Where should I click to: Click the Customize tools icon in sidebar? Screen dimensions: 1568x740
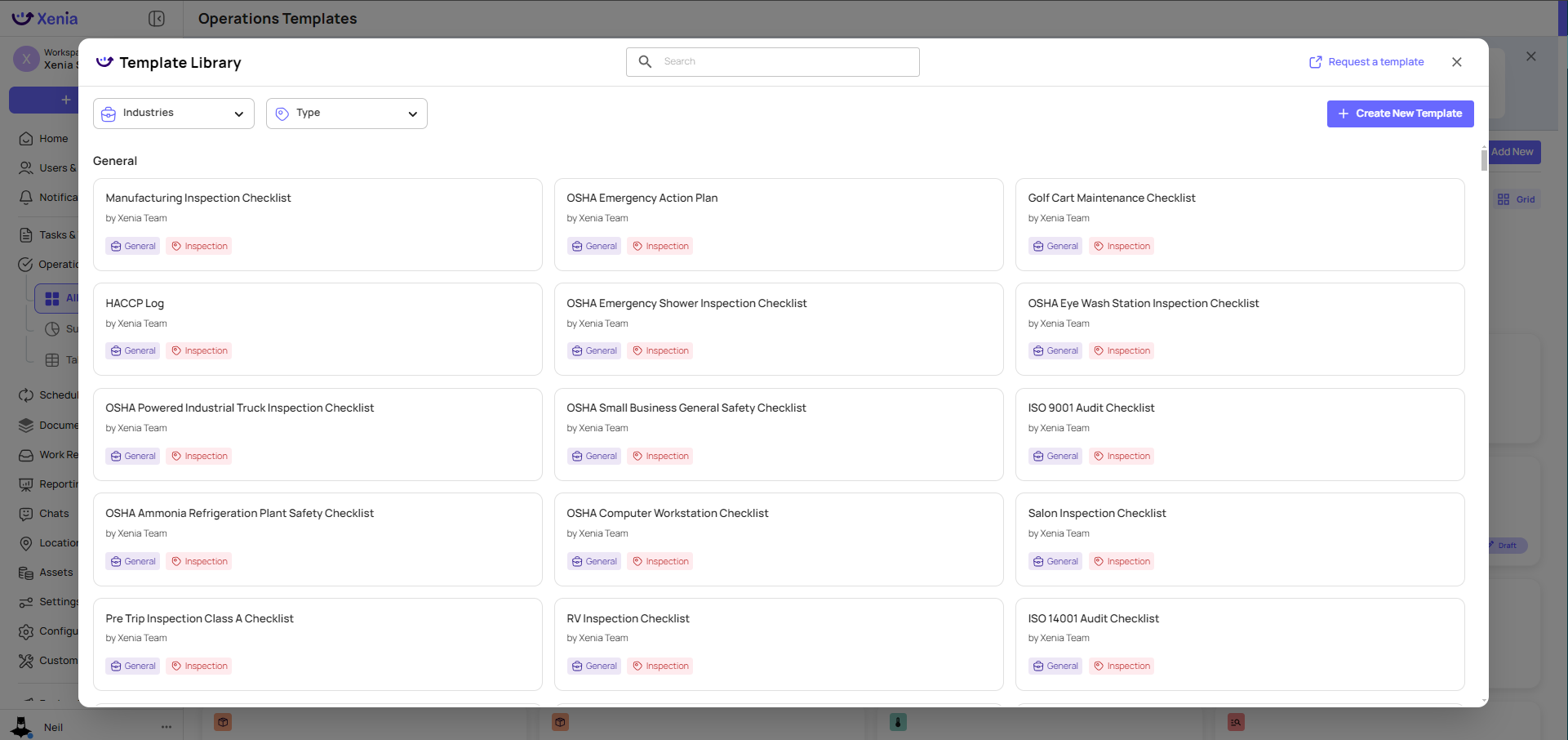click(x=26, y=661)
